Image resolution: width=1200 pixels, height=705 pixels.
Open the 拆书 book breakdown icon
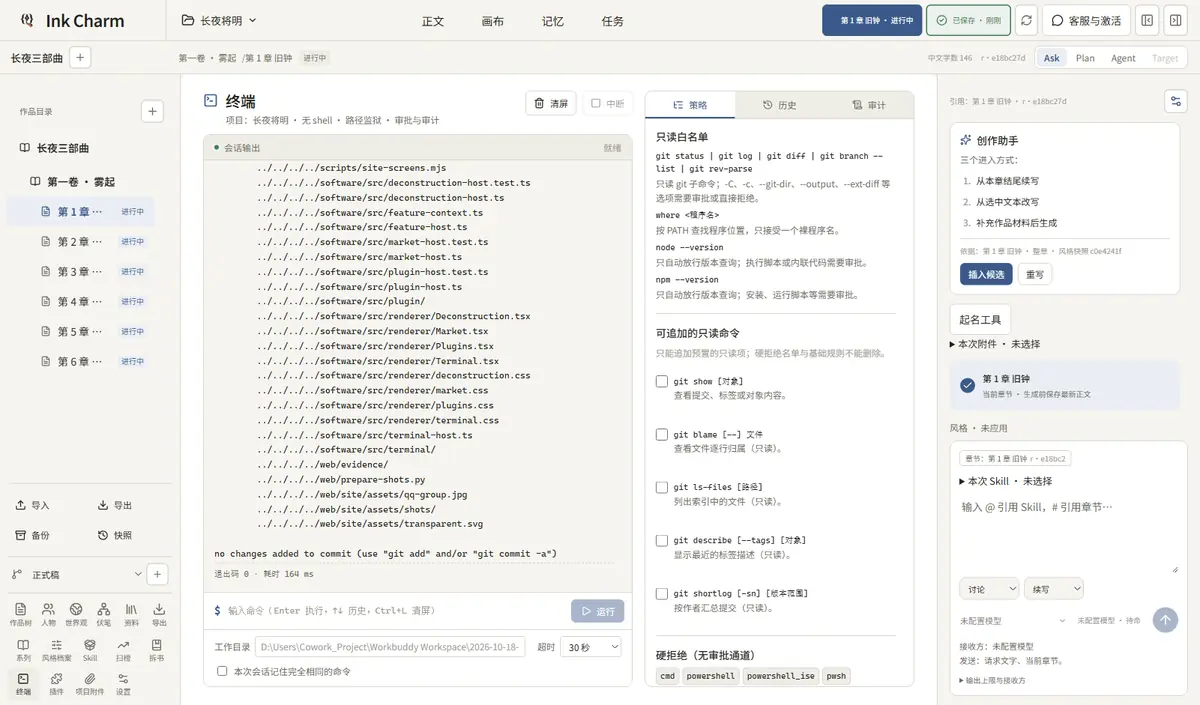(156, 650)
